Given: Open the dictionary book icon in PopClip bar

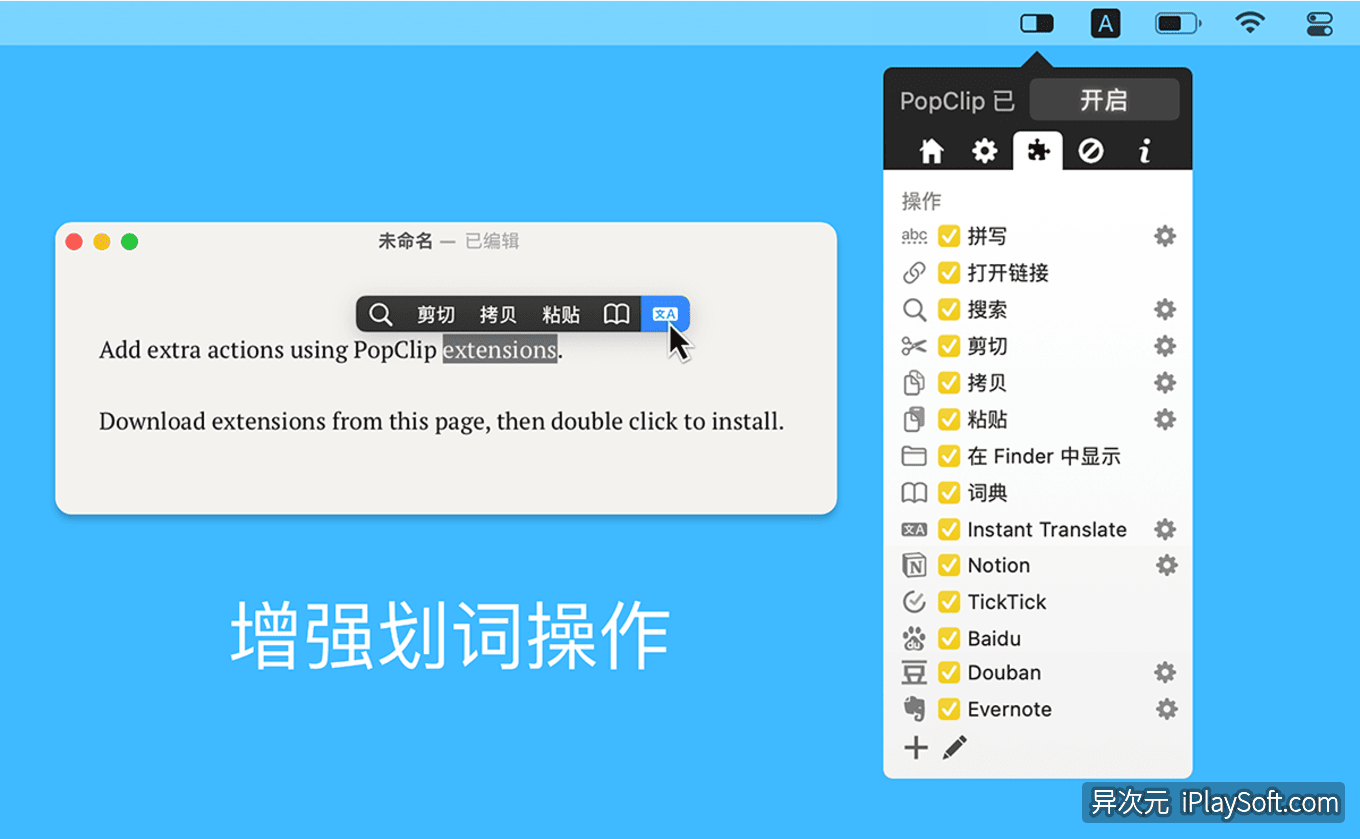Looking at the screenshot, I should (616, 313).
